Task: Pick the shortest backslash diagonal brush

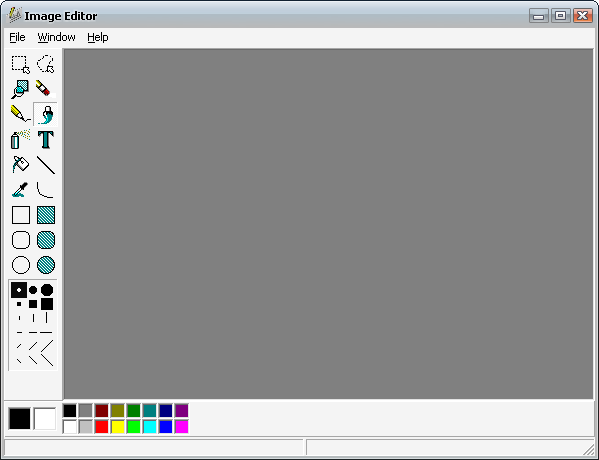Action: pyautogui.click(x=19, y=360)
